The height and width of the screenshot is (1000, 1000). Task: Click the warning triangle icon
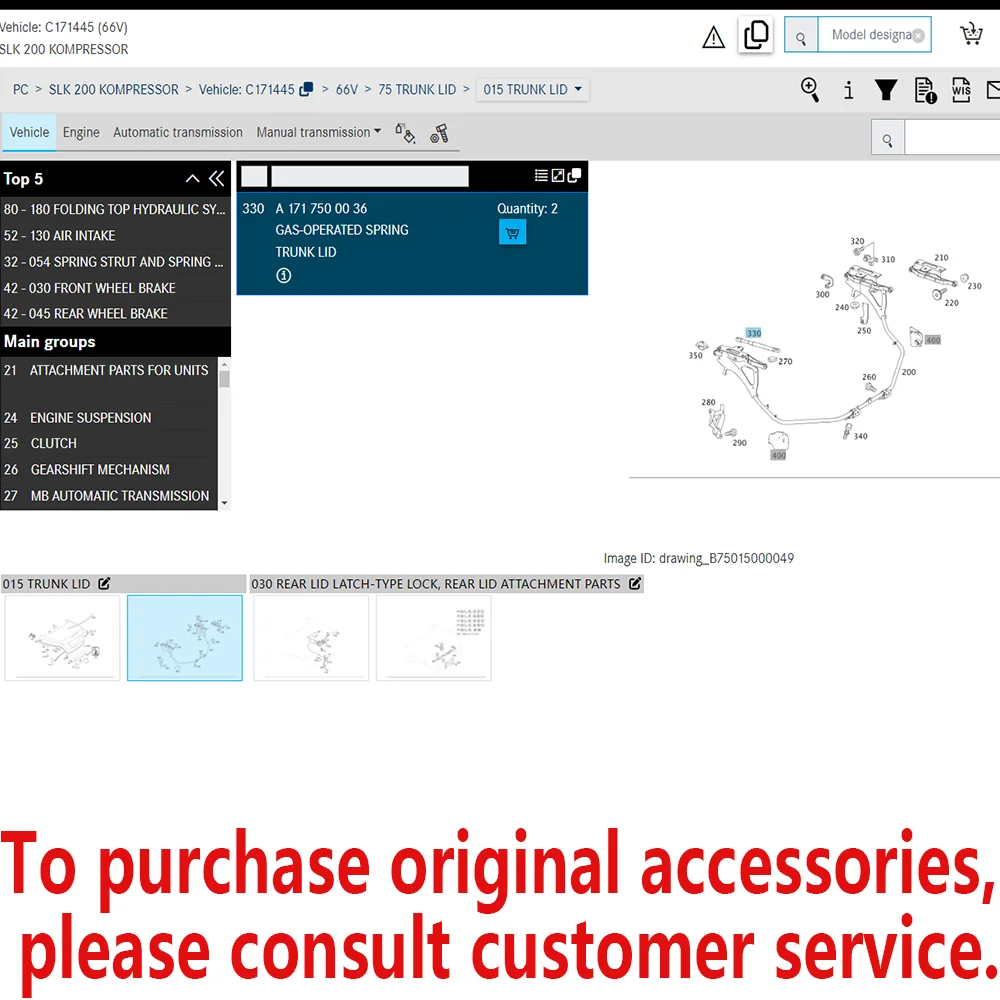click(x=713, y=38)
